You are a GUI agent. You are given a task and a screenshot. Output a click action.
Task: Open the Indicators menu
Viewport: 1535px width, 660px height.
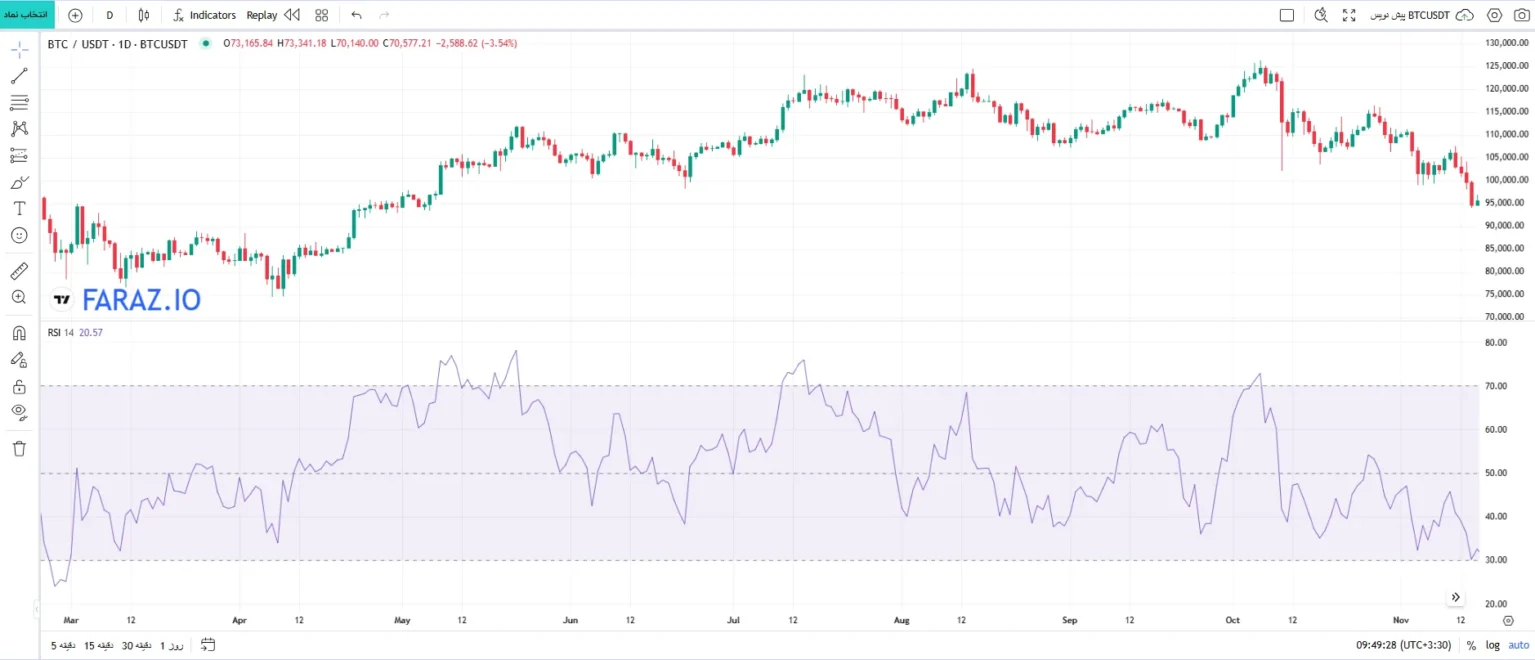pyautogui.click(x=205, y=14)
